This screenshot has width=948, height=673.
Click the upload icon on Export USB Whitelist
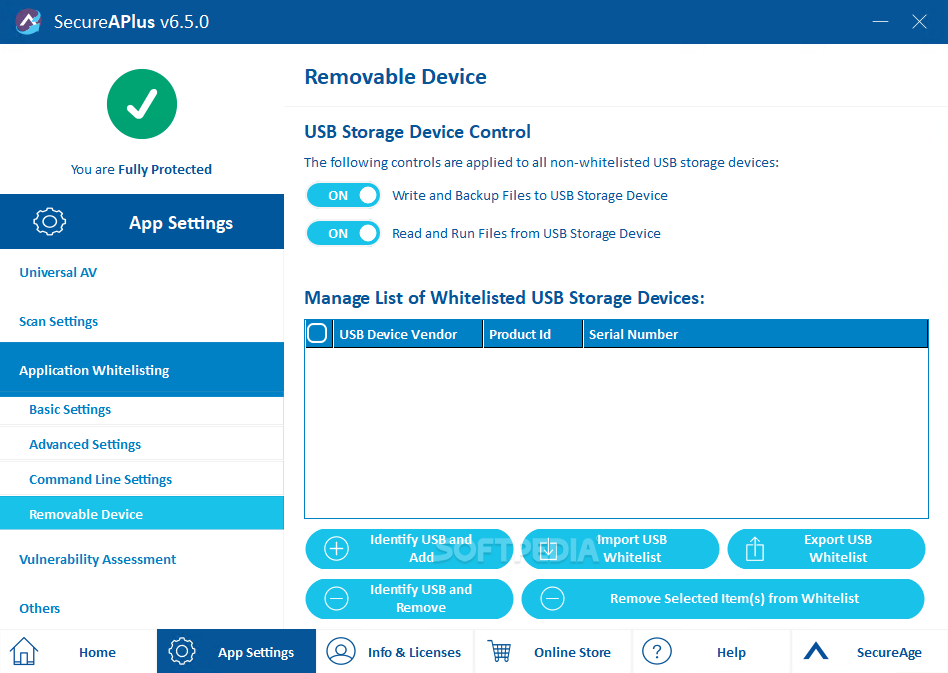(755, 549)
